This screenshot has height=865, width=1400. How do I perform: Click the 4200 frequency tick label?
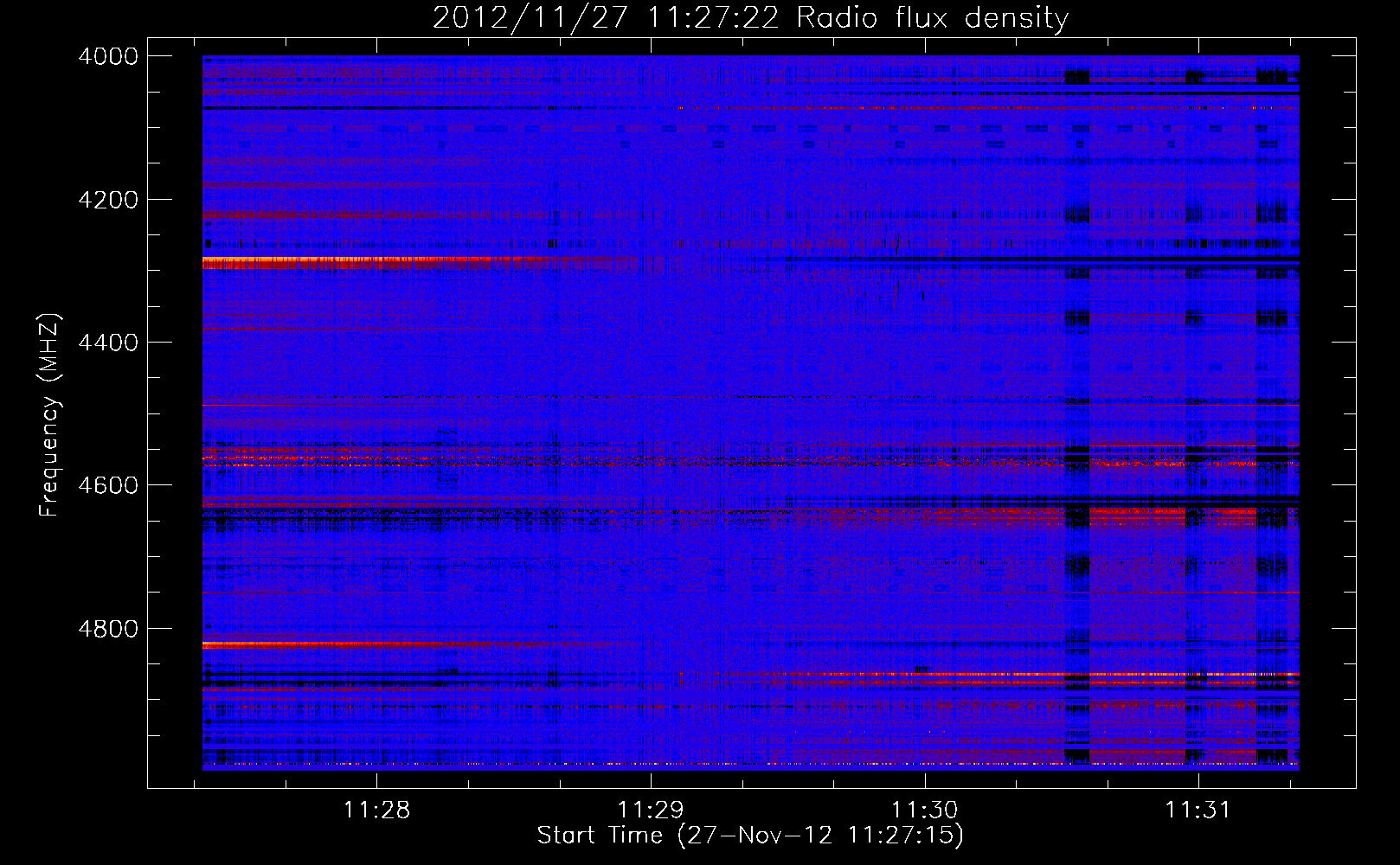pyautogui.click(x=108, y=200)
